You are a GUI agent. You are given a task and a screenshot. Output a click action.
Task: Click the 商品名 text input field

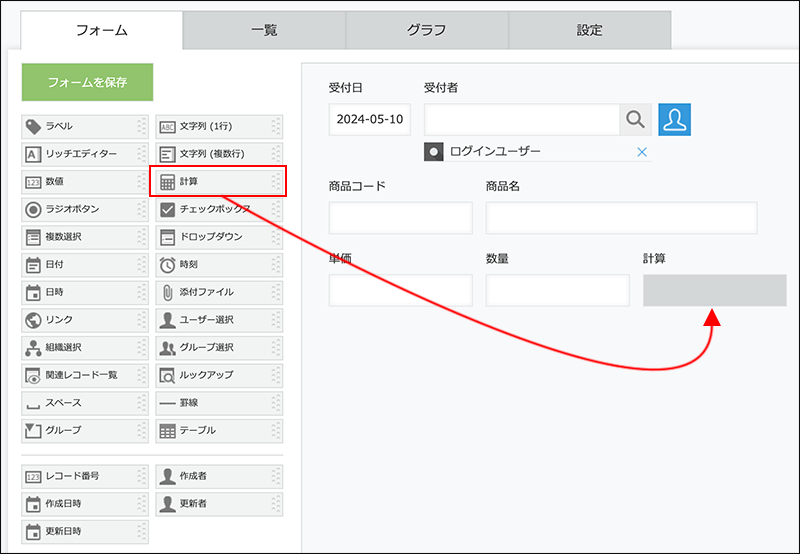coord(621,218)
